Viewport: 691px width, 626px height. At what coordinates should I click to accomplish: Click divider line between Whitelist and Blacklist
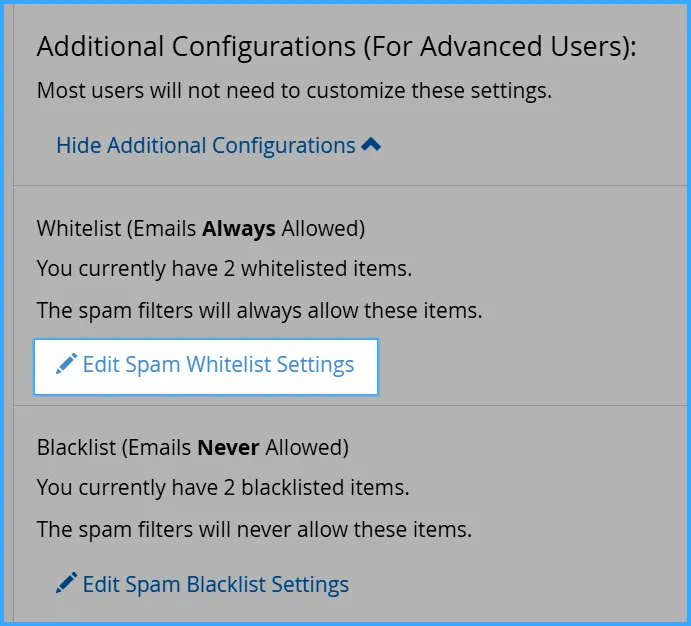[350, 405]
